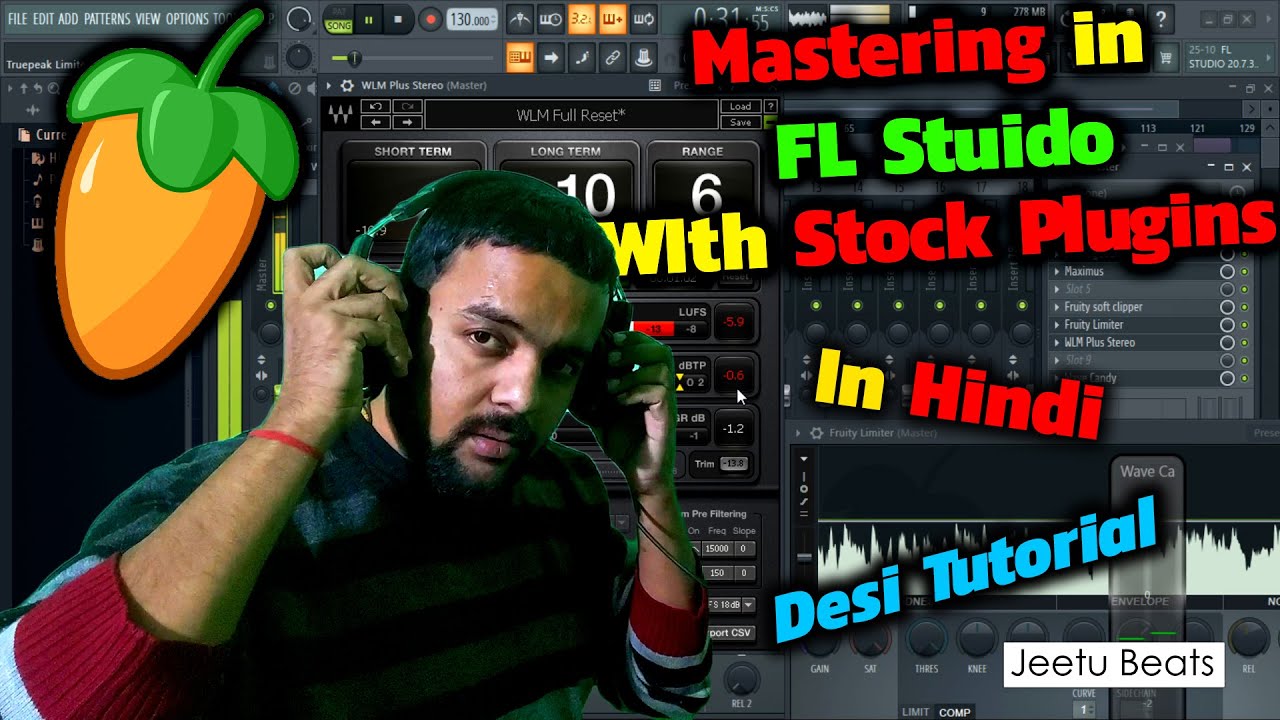Toggle the loop recording icon
Screen dimensions: 1280x720
point(644,19)
